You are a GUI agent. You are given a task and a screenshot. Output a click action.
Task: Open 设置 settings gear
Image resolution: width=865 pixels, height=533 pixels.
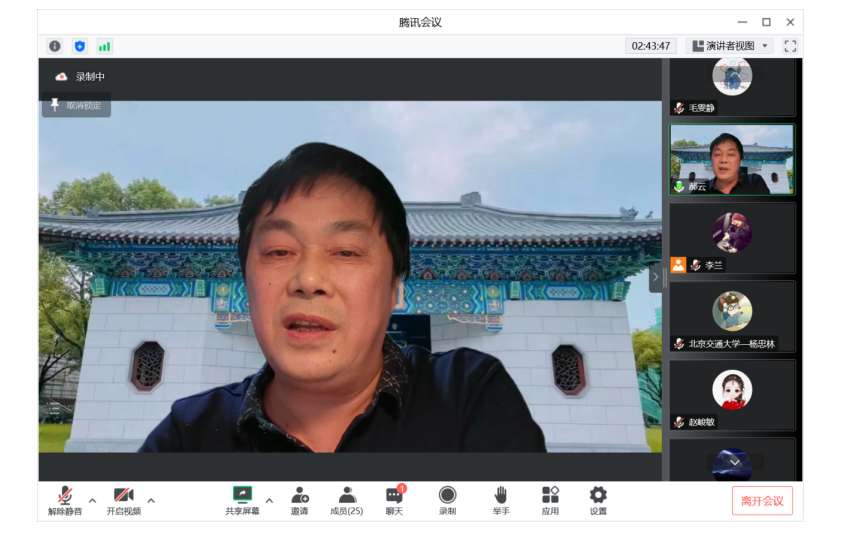tap(598, 500)
